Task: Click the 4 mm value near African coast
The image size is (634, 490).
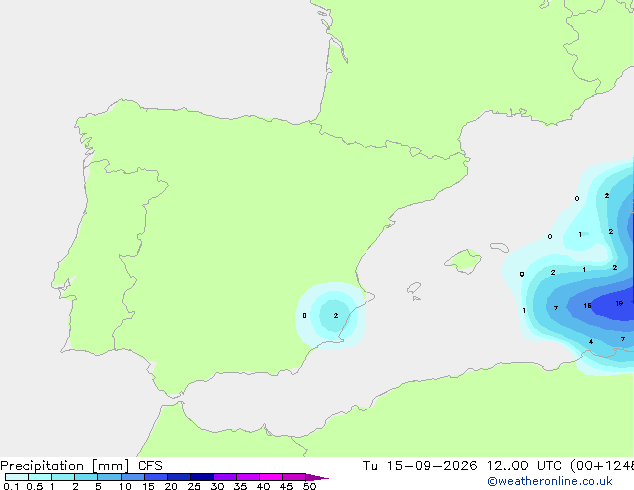Action: (x=591, y=342)
